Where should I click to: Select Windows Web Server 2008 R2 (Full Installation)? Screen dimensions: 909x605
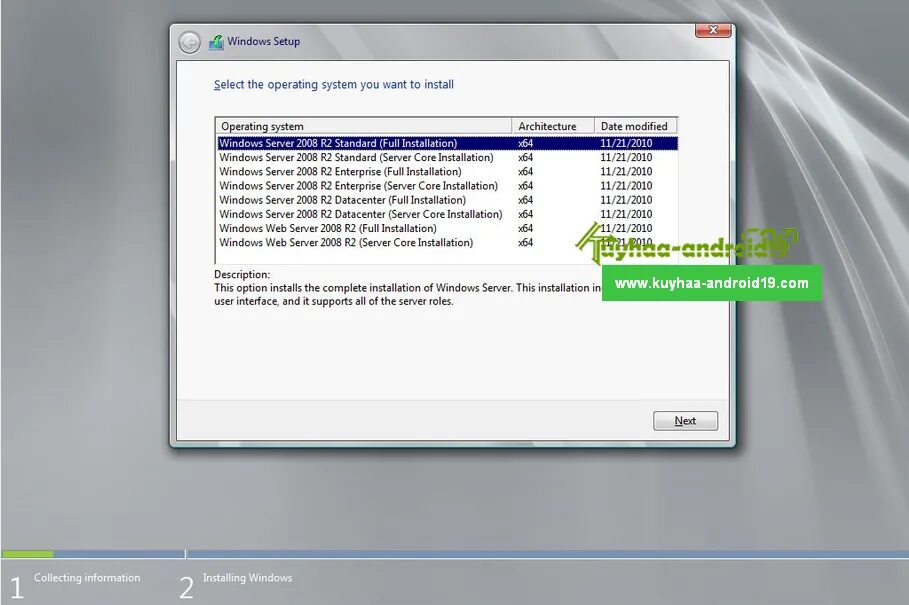(447, 228)
